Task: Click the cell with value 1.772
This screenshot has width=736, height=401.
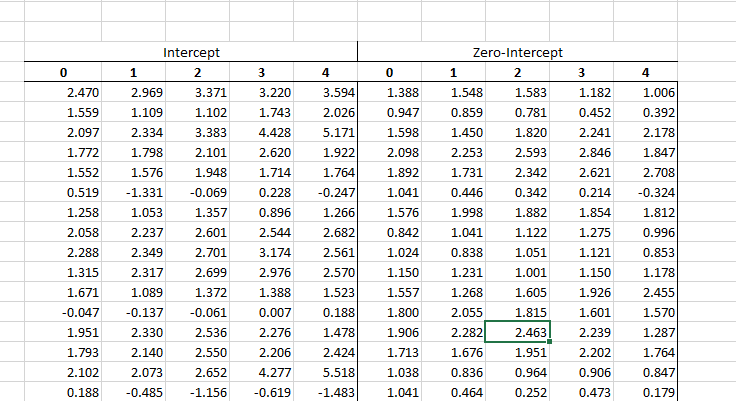Action: coord(63,152)
